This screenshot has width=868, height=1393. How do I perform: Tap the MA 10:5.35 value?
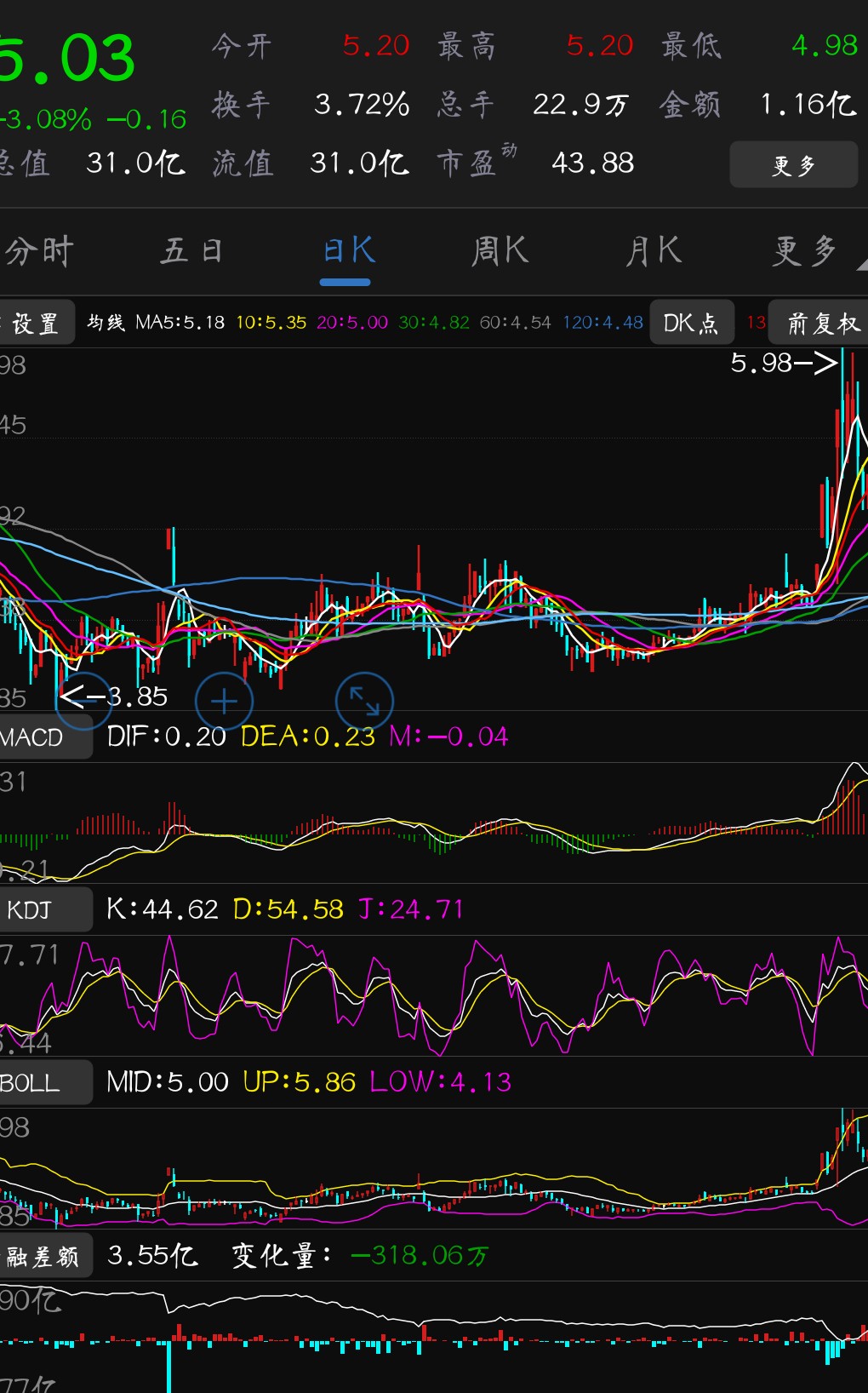coord(271,323)
